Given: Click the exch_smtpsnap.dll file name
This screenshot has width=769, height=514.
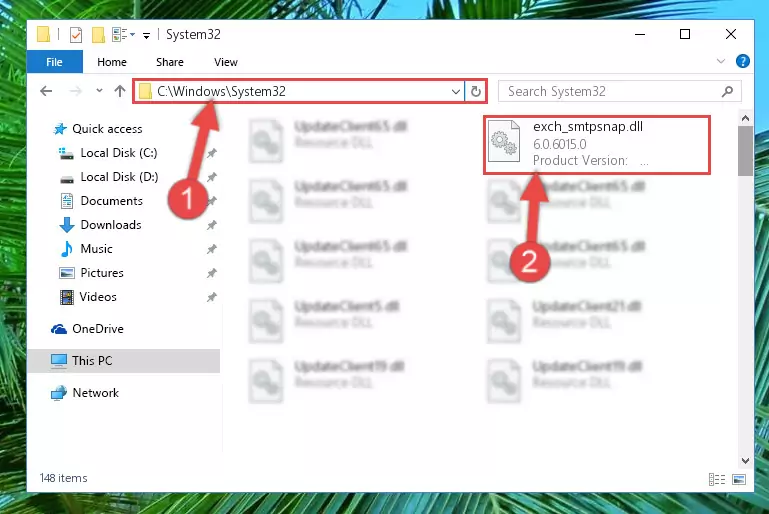Looking at the screenshot, I should pos(588,127).
